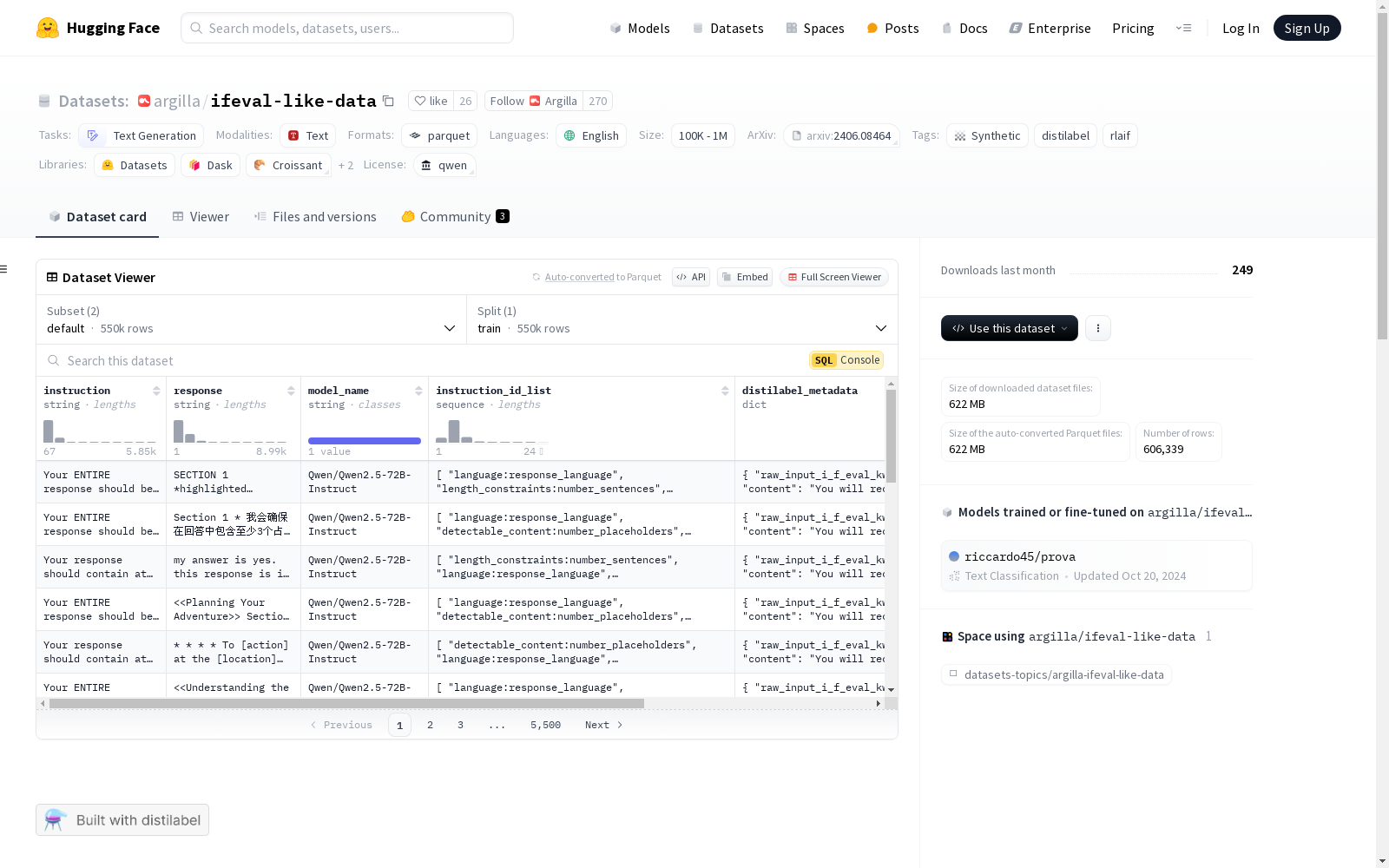Open the Pricing page link
Image resolution: width=1389 pixels, height=868 pixels.
point(1133,29)
